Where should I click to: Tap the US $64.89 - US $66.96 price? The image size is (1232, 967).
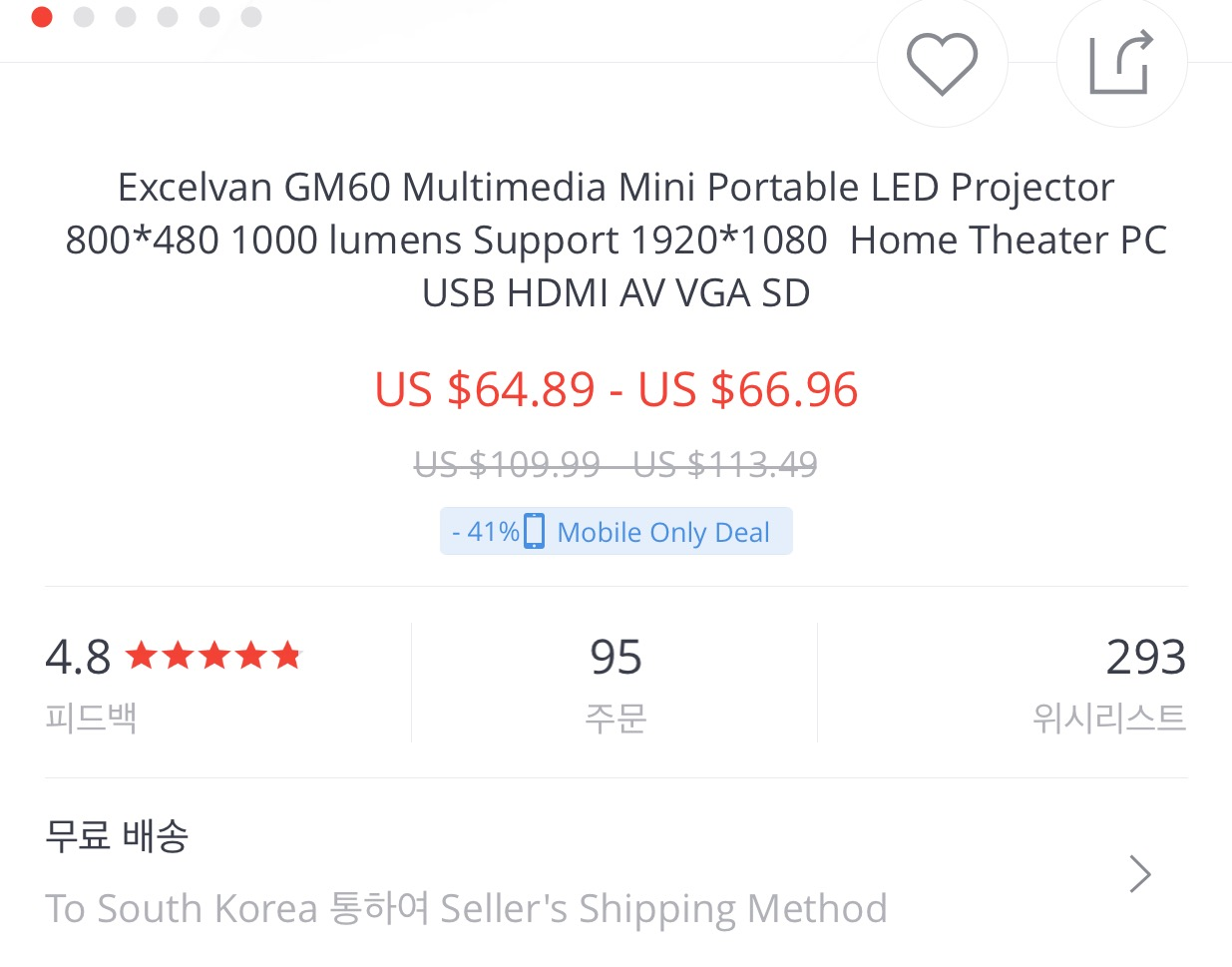(x=616, y=389)
